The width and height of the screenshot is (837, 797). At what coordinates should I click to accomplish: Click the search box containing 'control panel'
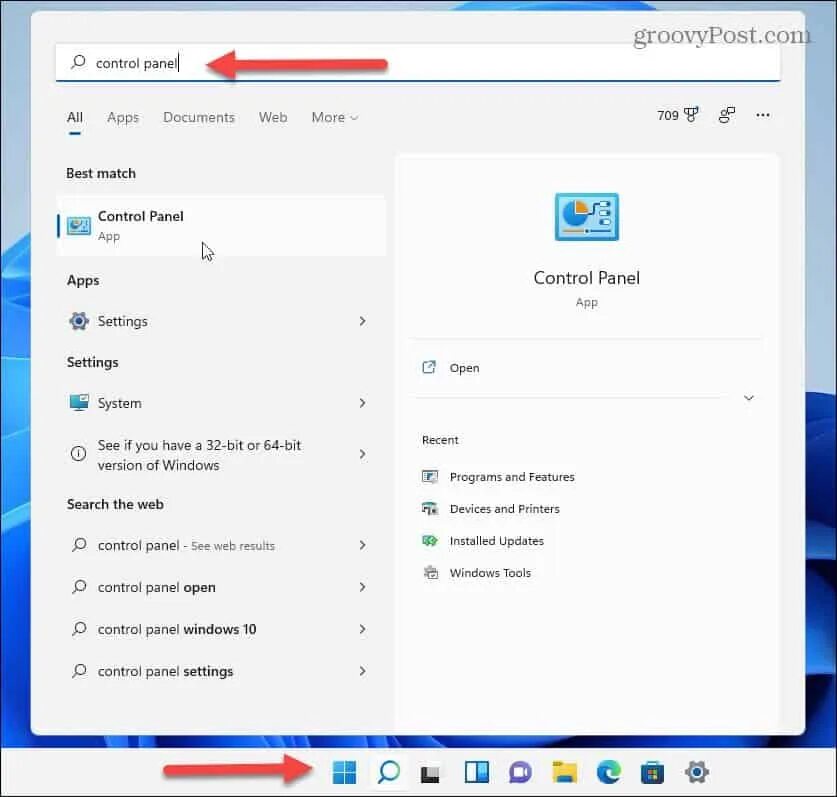pos(418,63)
